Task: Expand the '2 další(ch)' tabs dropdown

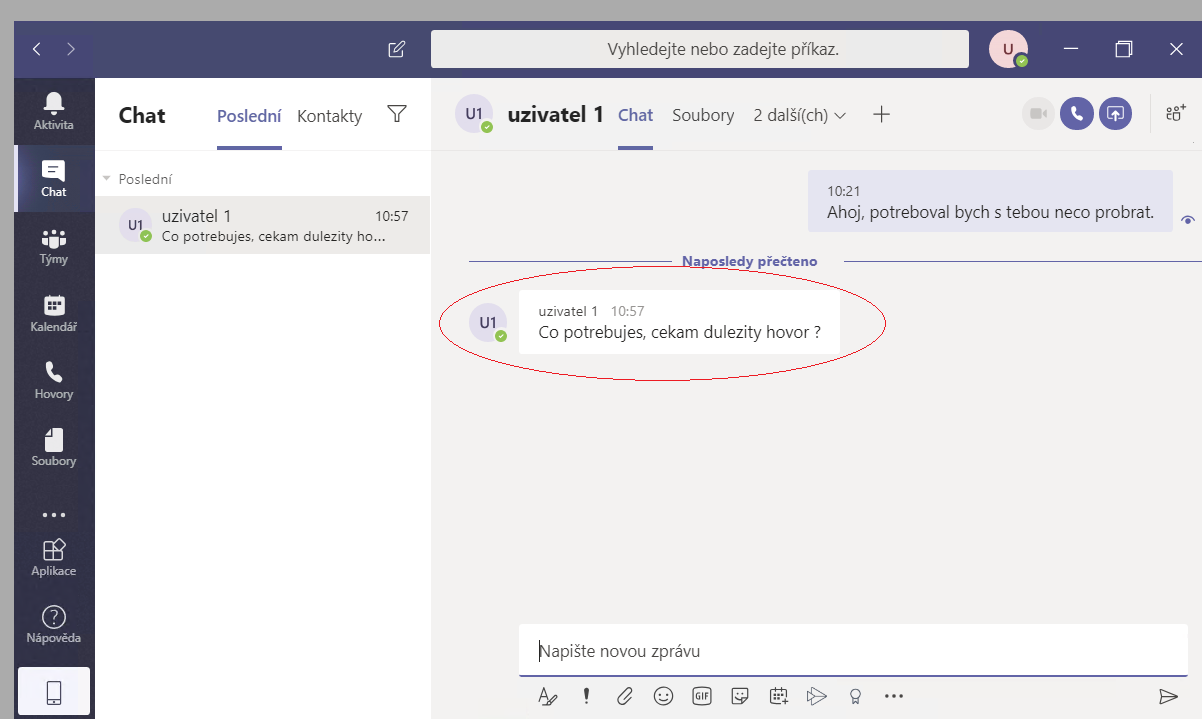Action: coord(800,115)
